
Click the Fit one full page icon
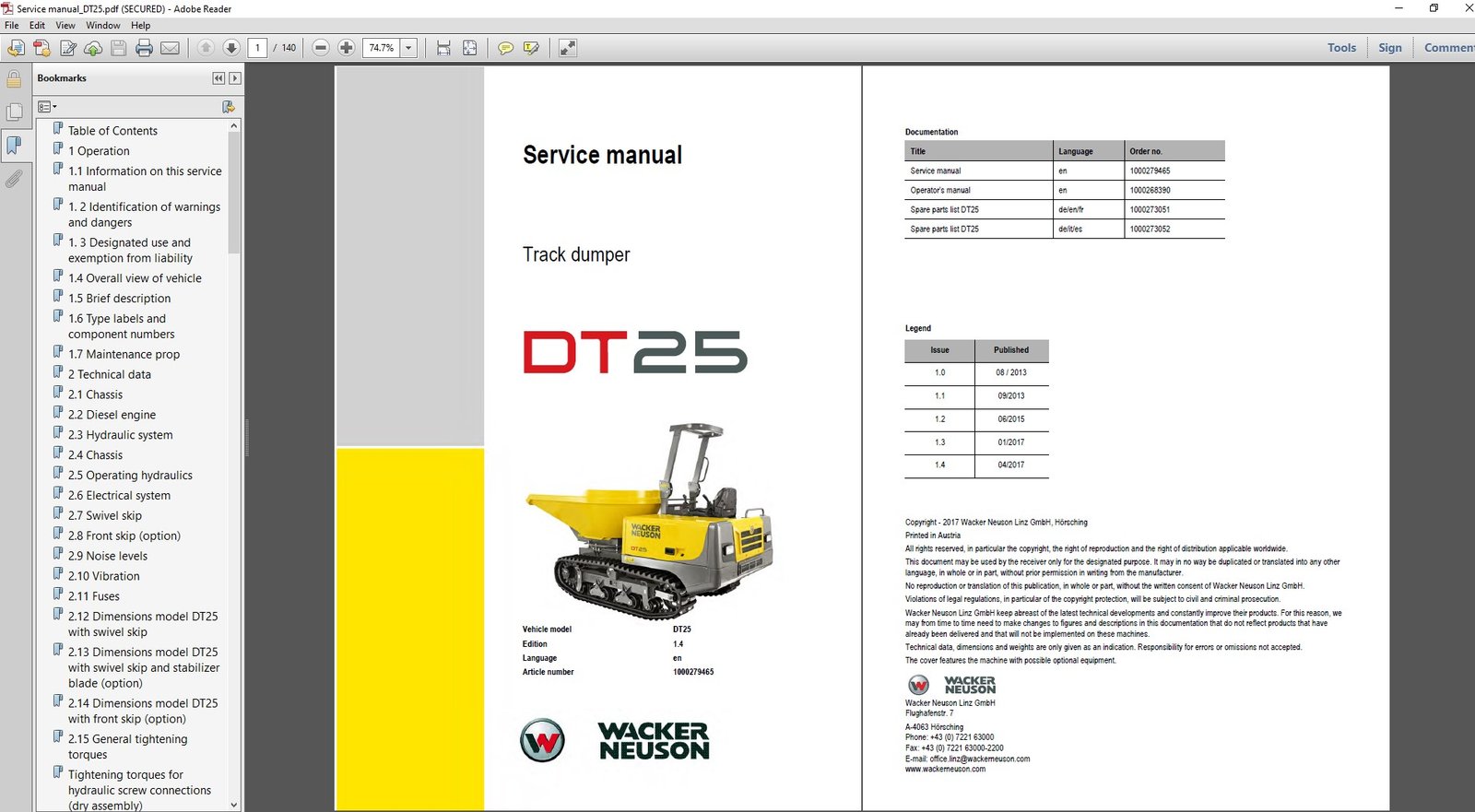tap(470, 48)
